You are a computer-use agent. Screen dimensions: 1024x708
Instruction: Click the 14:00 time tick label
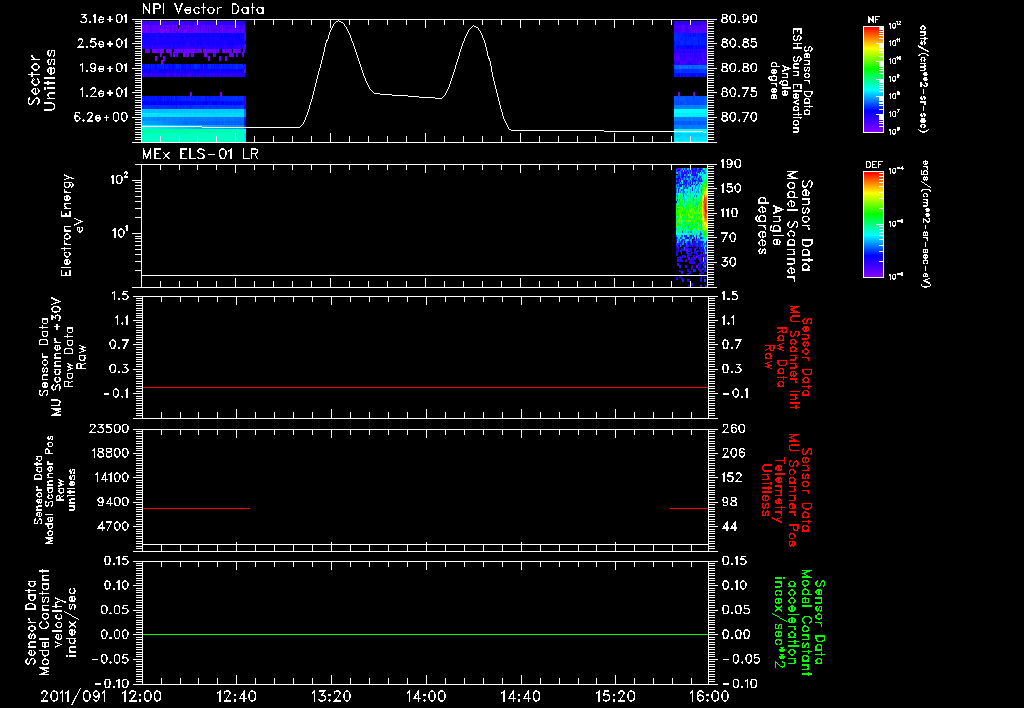pos(426,696)
